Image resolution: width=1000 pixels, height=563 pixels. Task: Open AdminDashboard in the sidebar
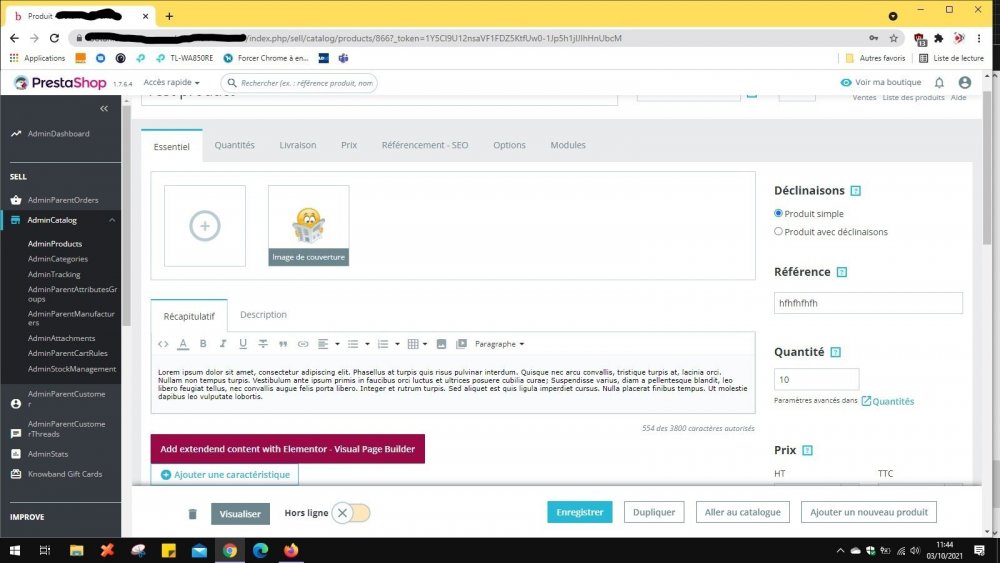point(59,133)
